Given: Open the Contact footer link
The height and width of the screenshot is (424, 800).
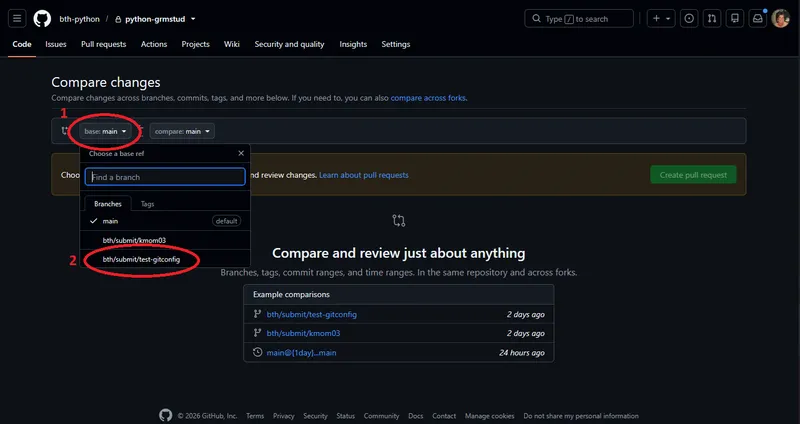Looking at the screenshot, I should [444, 416].
